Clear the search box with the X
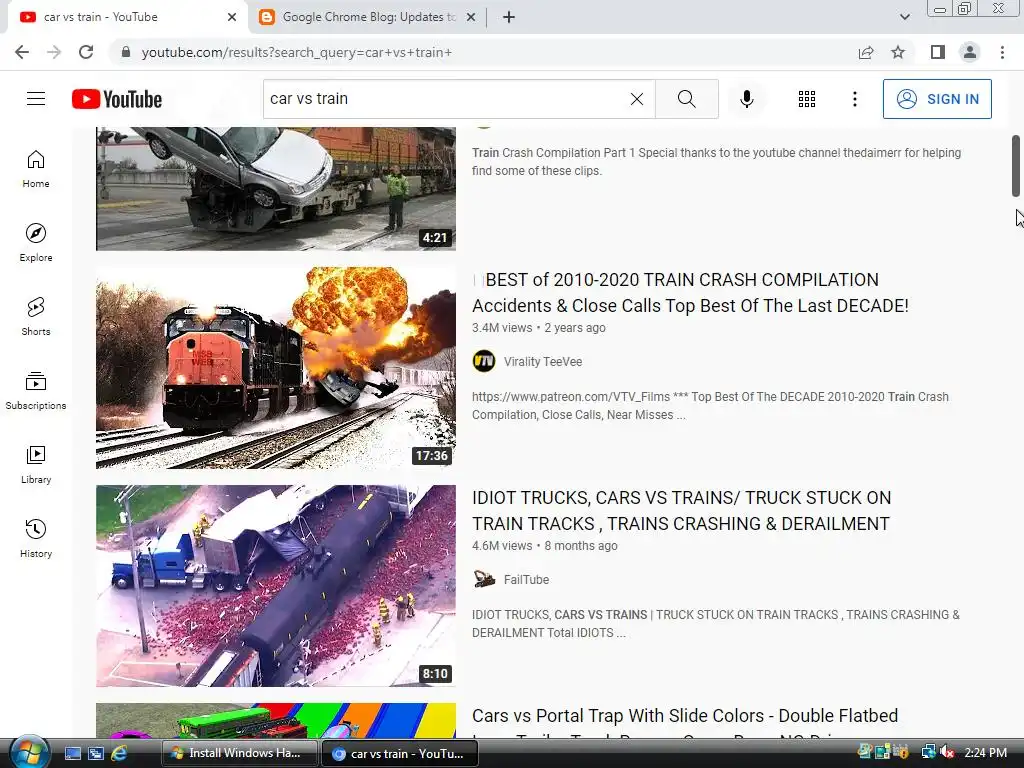 (x=637, y=99)
